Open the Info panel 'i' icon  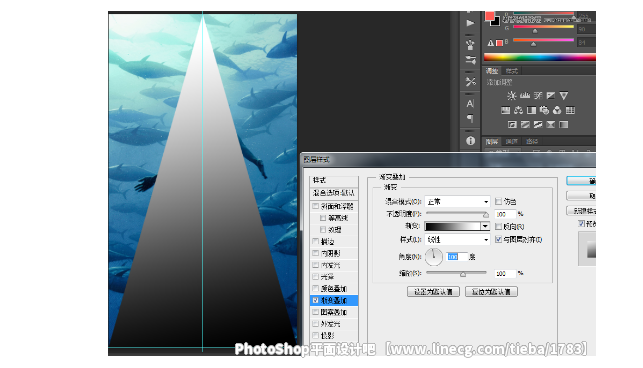[470, 141]
